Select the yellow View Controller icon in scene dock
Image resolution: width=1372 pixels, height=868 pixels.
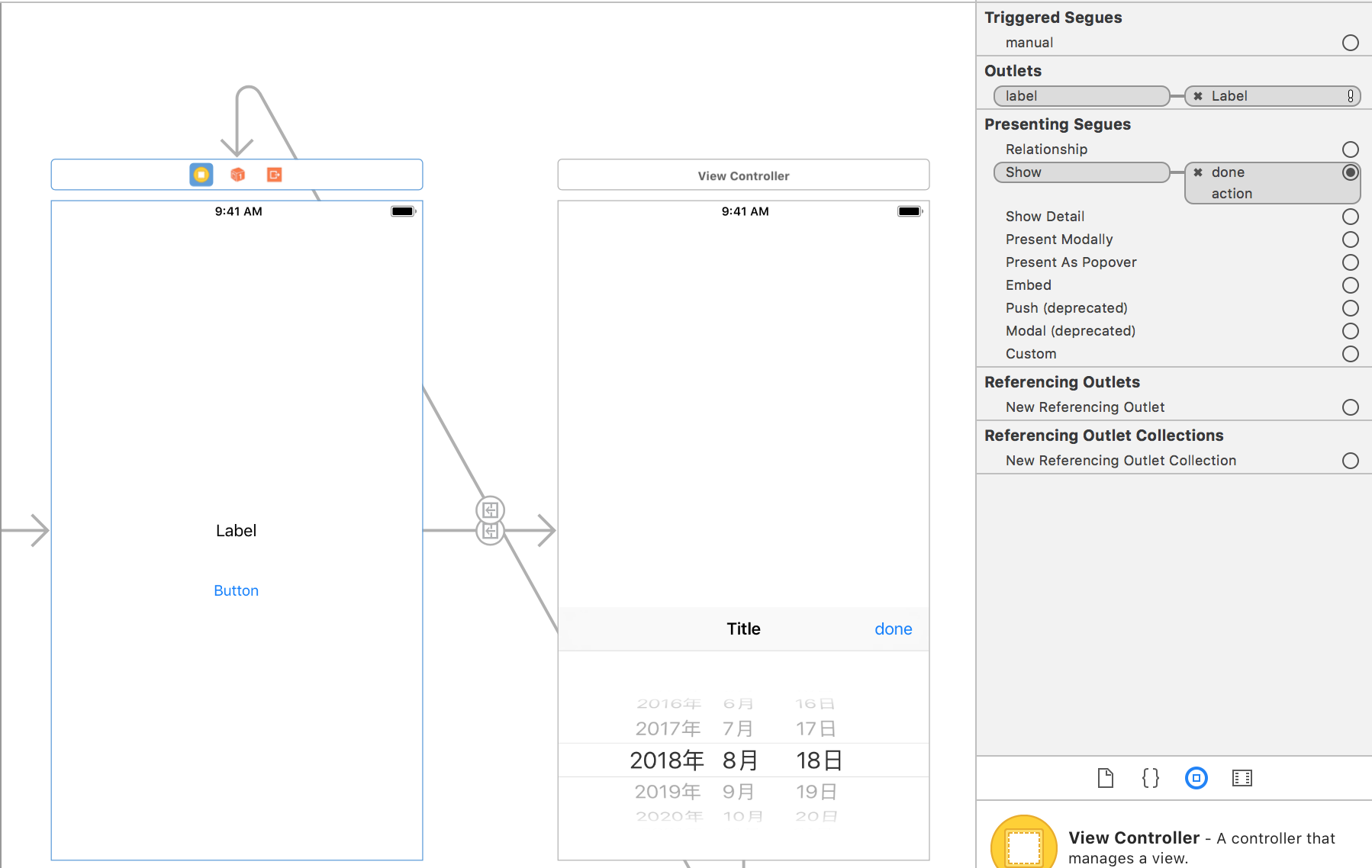(201, 175)
